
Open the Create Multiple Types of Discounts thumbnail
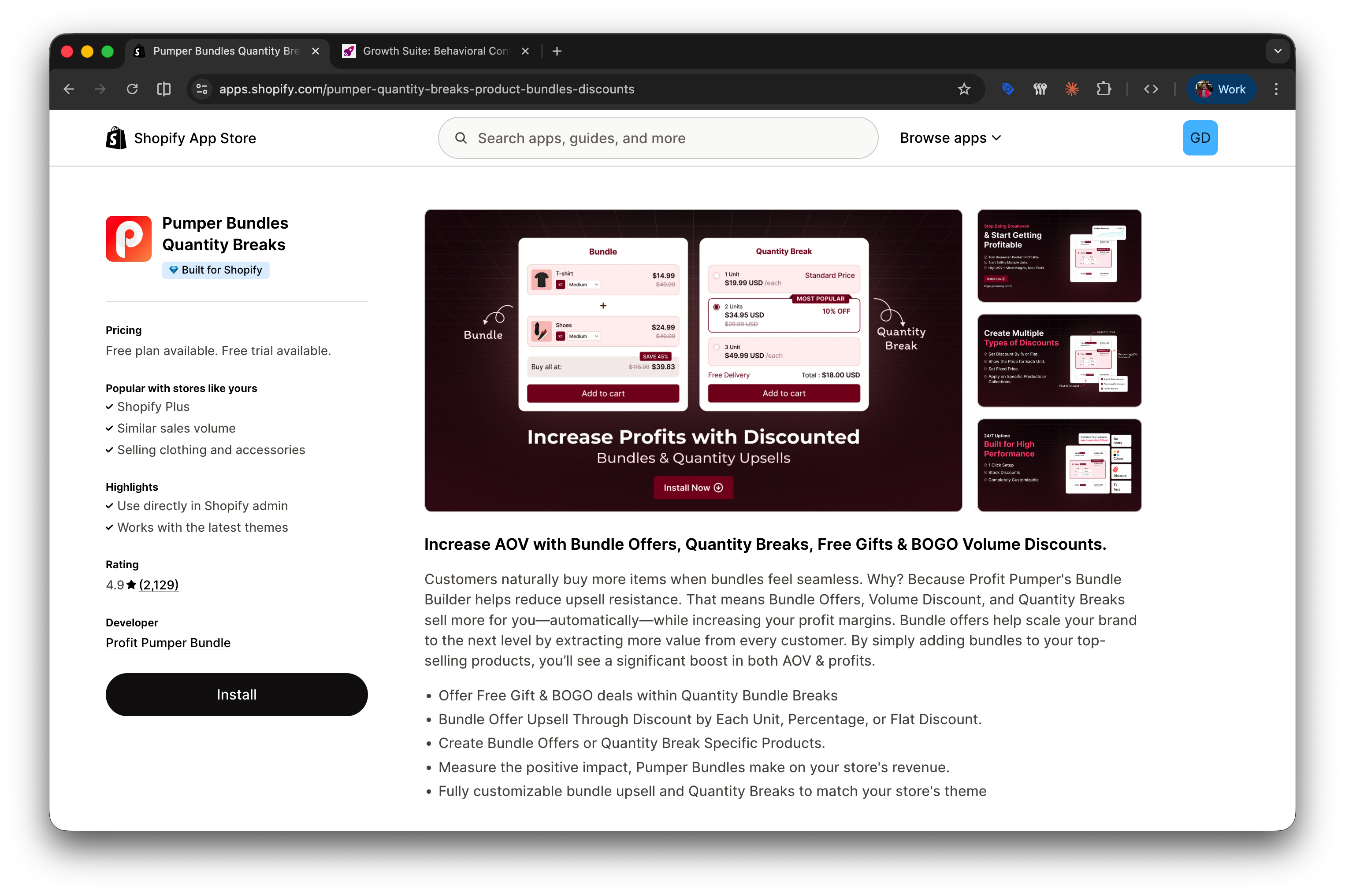[1059, 361]
